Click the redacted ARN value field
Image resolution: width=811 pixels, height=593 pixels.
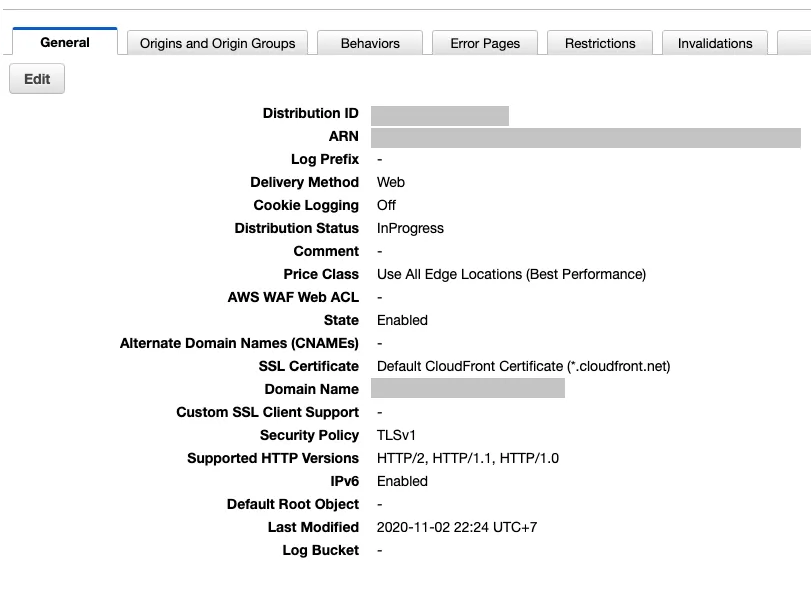pyautogui.click(x=586, y=137)
